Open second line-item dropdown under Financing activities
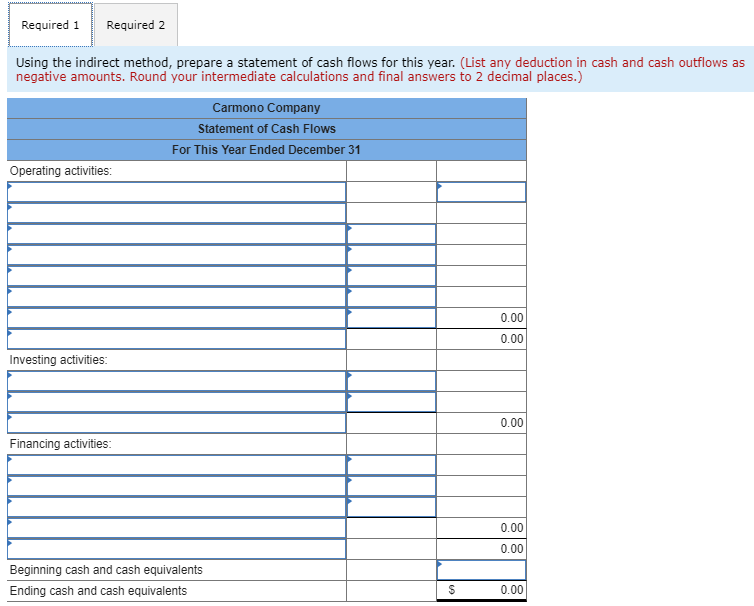The height and width of the screenshot is (606, 754). coord(176,486)
